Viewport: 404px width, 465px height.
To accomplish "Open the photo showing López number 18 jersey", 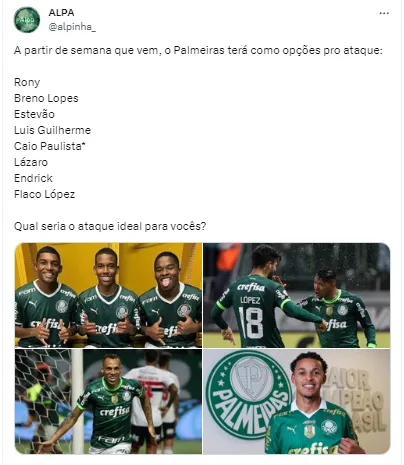I will pos(297,295).
